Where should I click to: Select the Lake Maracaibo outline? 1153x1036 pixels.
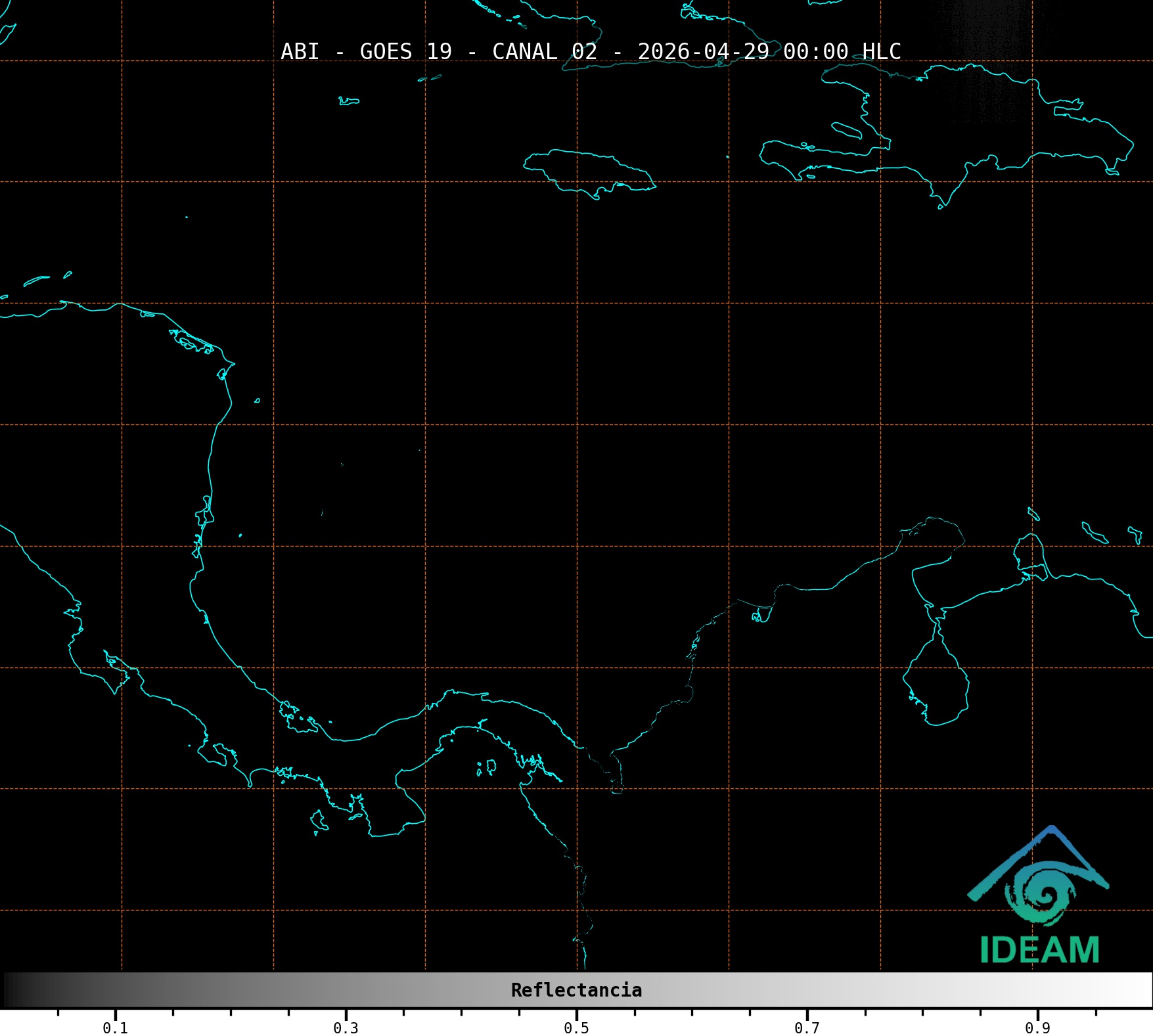click(936, 683)
